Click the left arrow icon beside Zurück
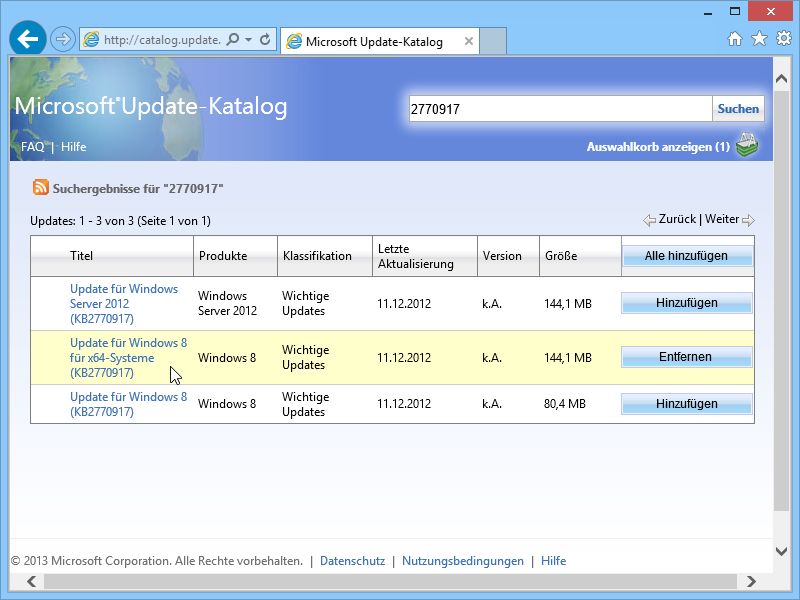This screenshot has height=600, width=800. [x=649, y=220]
